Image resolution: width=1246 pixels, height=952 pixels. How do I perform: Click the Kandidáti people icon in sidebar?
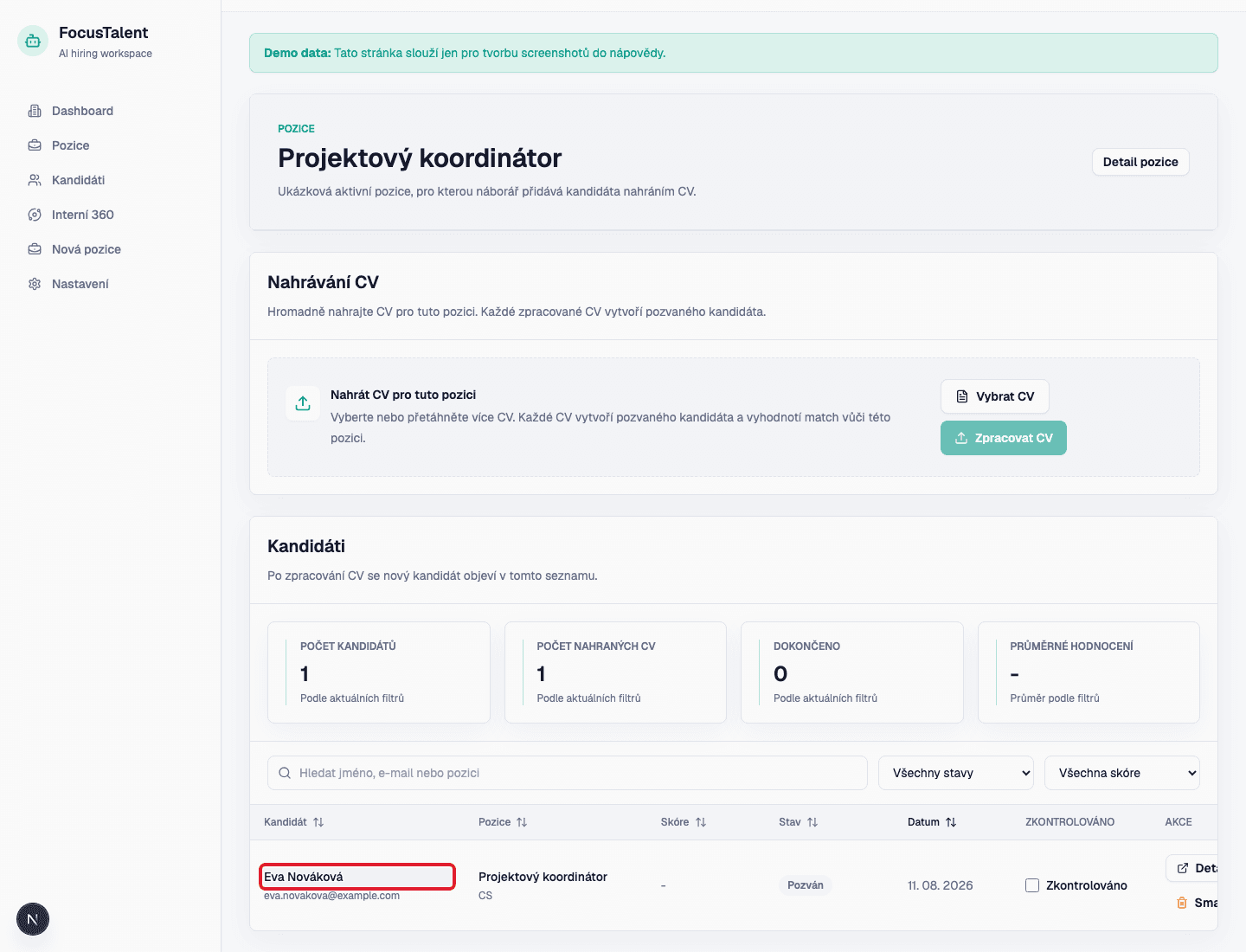(x=35, y=180)
